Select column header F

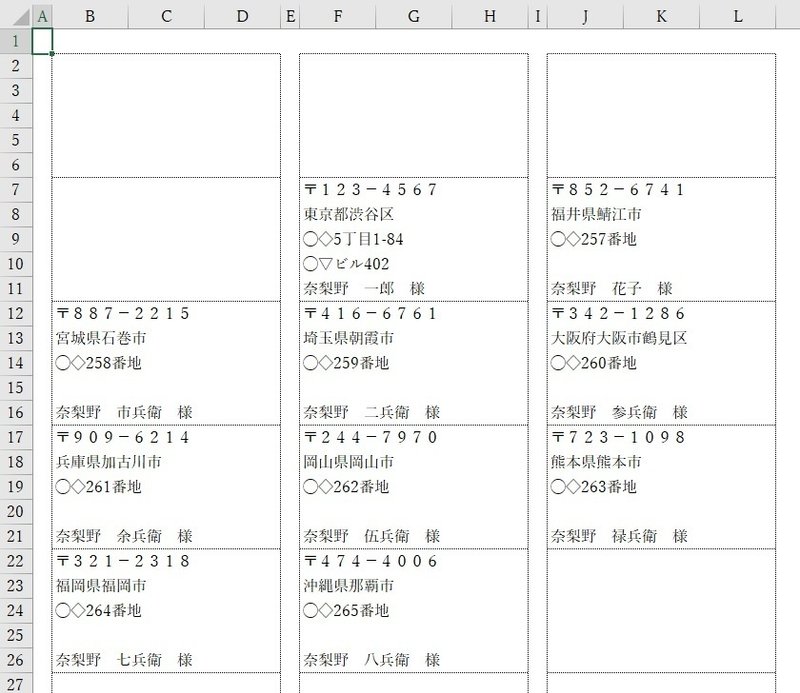(x=338, y=16)
